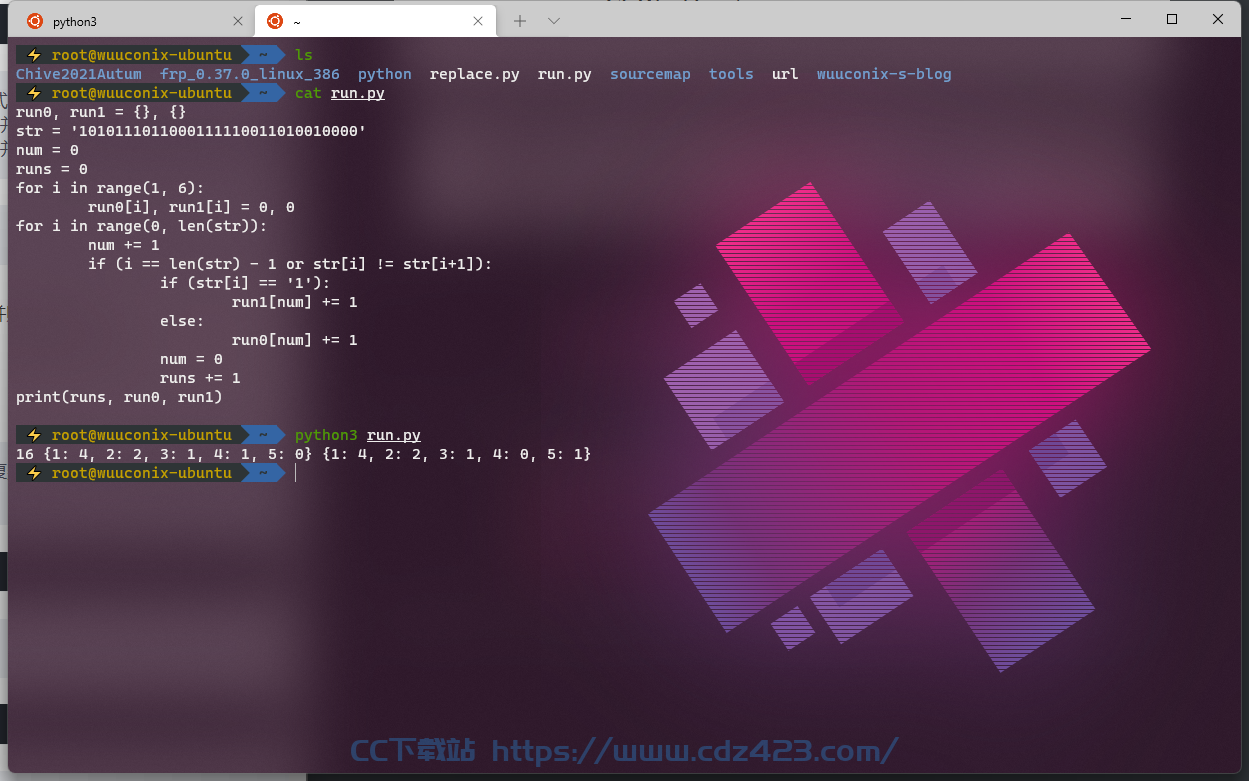This screenshot has height=781, width=1249.
Task: Click the url file name
Action: [x=785, y=74]
